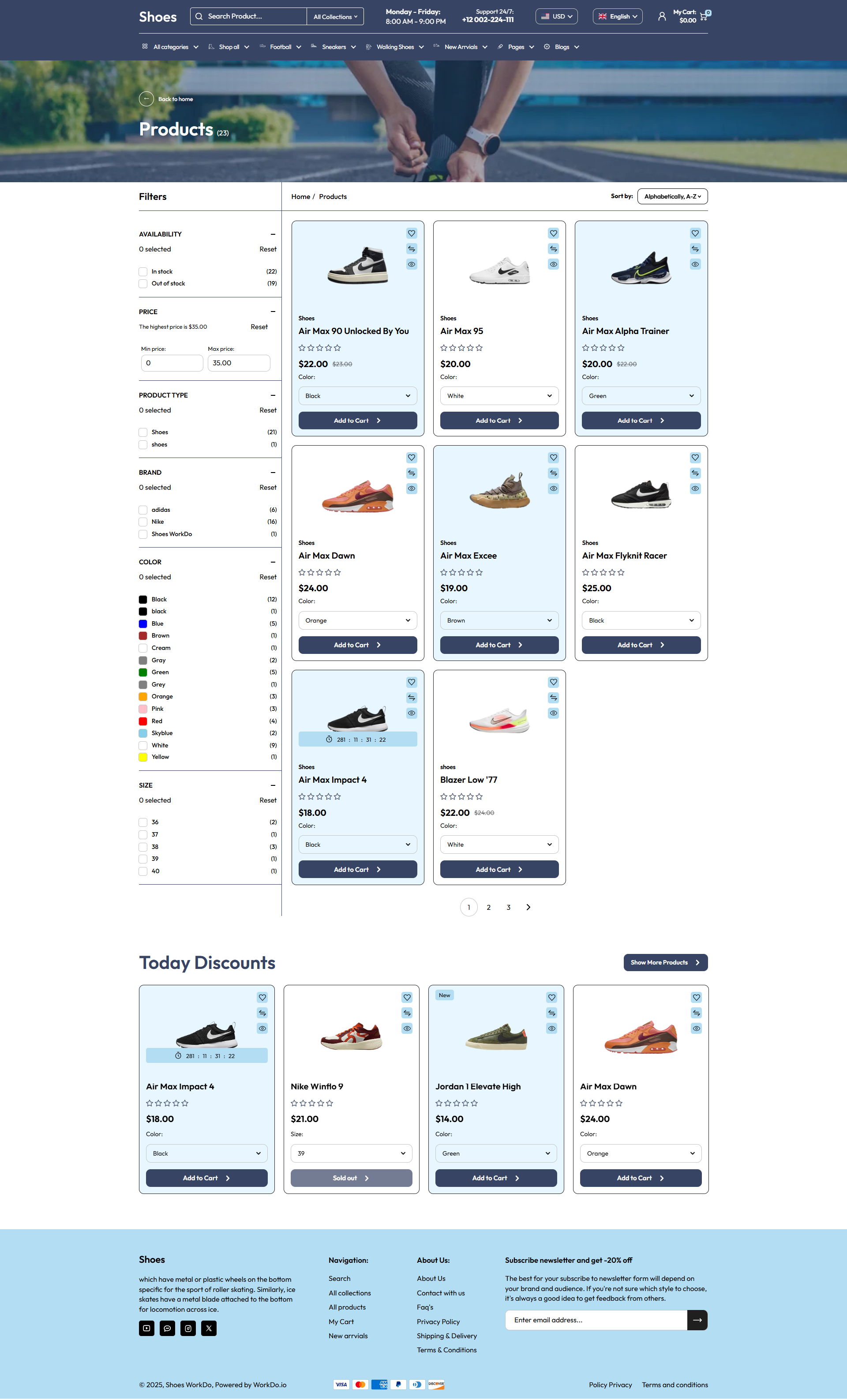Screen dimensions: 847x1400
Task: Check the In stock availability filter
Action: pyautogui.click(x=142, y=272)
